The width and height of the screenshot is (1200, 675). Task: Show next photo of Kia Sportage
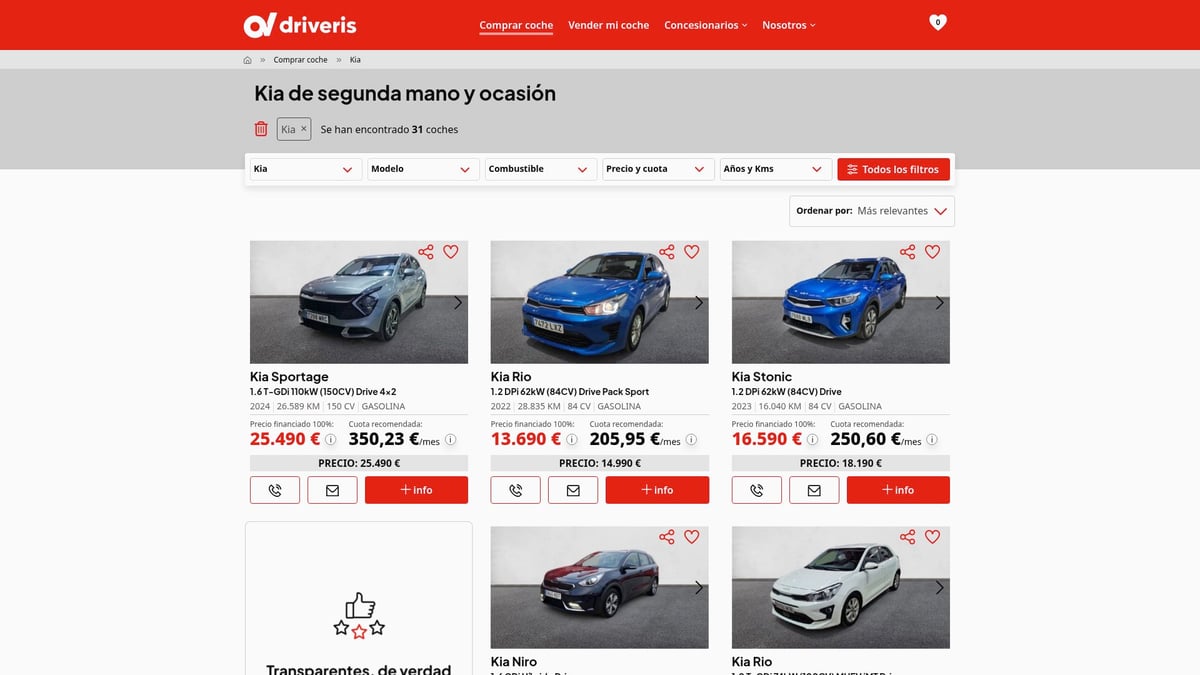(458, 303)
